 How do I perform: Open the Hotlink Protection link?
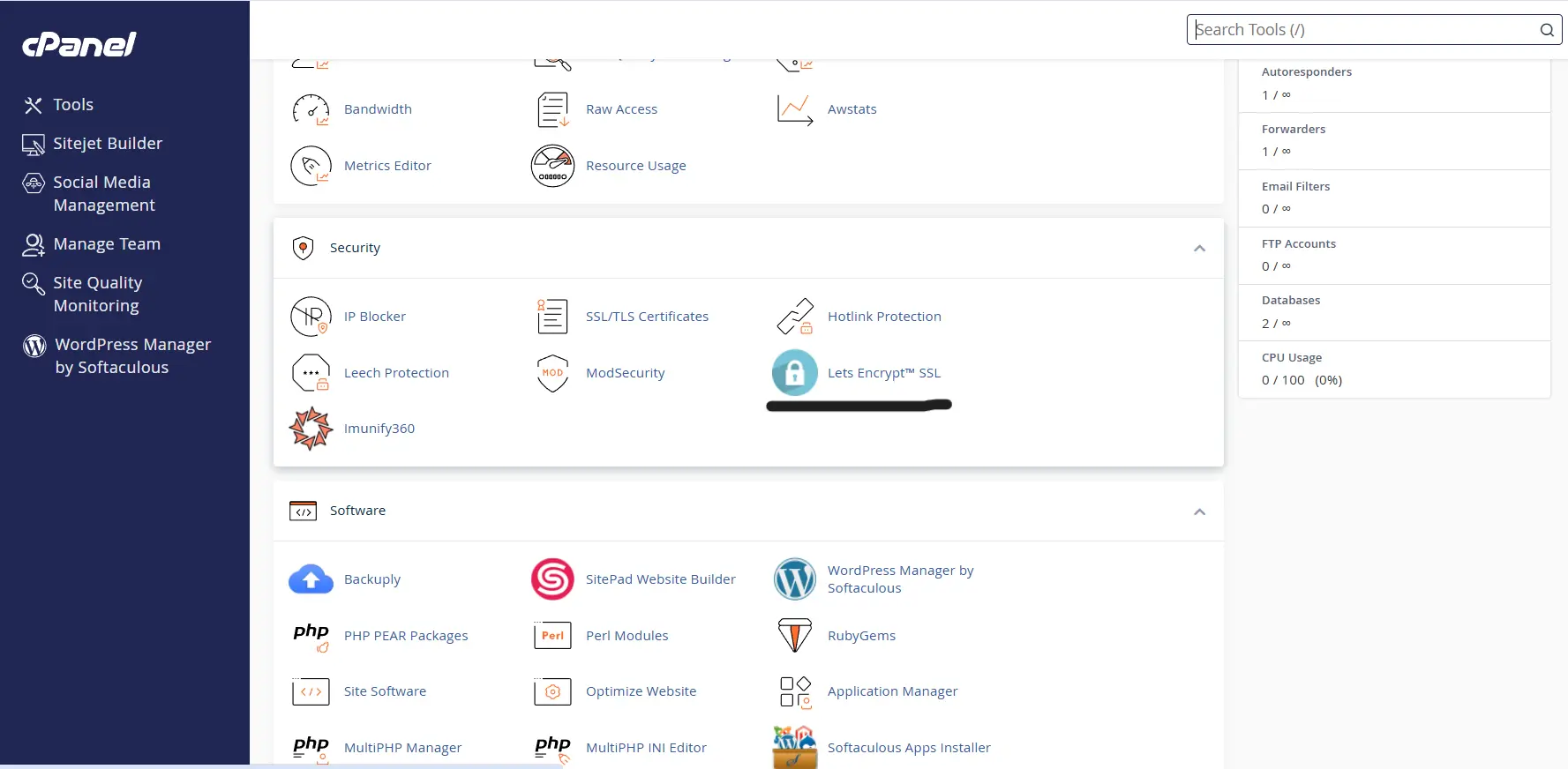click(x=884, y=317)
